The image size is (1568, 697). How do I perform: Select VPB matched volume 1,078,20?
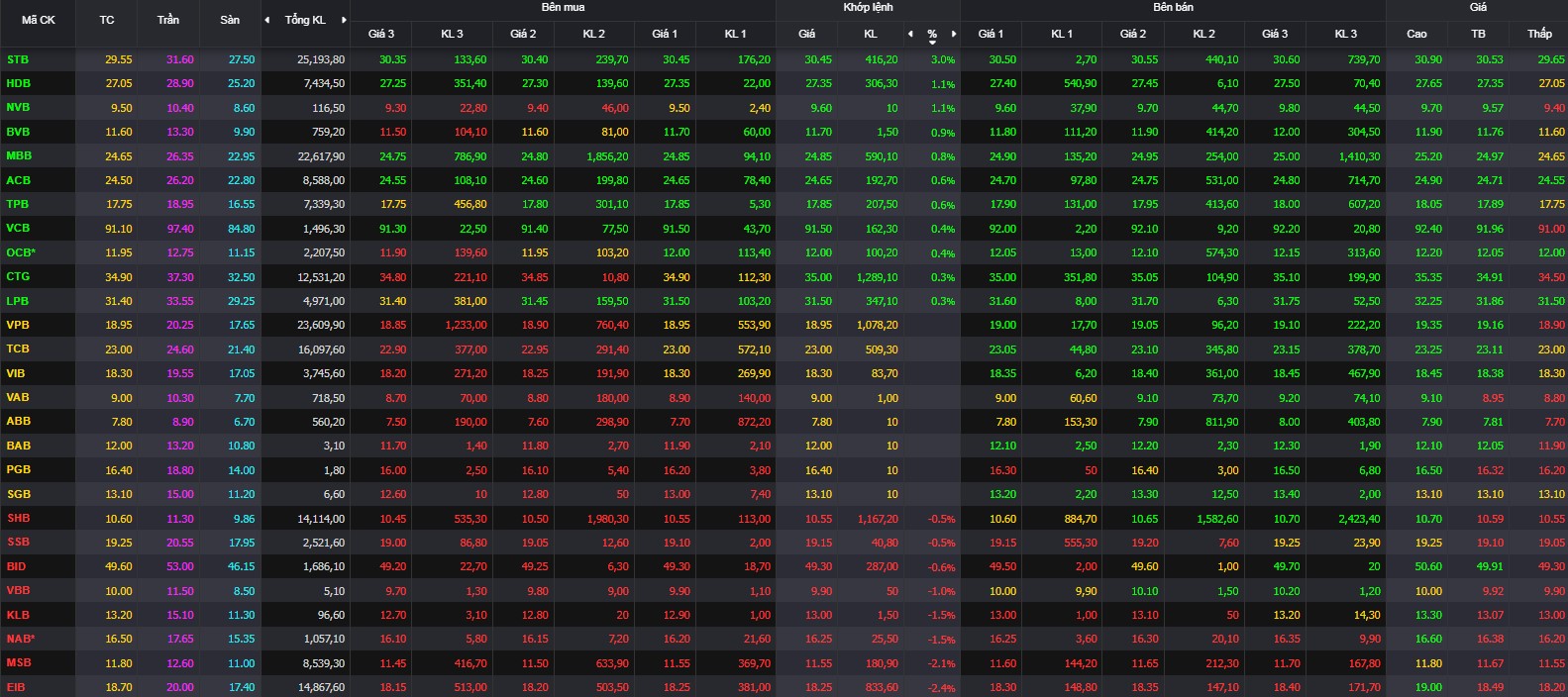(877, 325)
